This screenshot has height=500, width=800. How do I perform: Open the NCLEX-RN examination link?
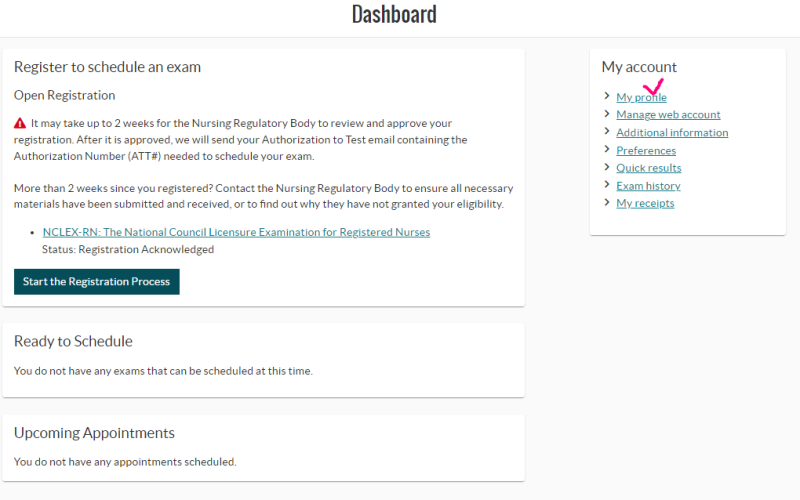tap(236, 232)
